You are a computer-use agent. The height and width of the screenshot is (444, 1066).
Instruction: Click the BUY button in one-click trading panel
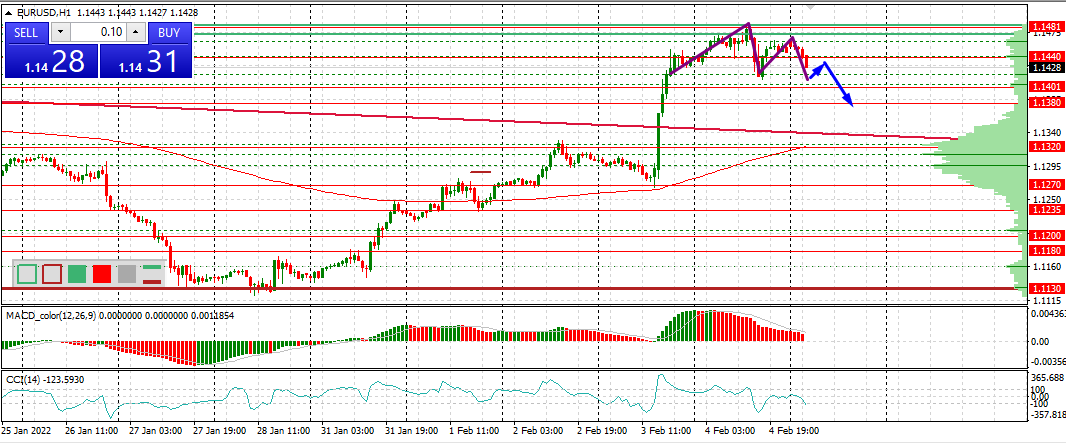[x=169, y=32]
